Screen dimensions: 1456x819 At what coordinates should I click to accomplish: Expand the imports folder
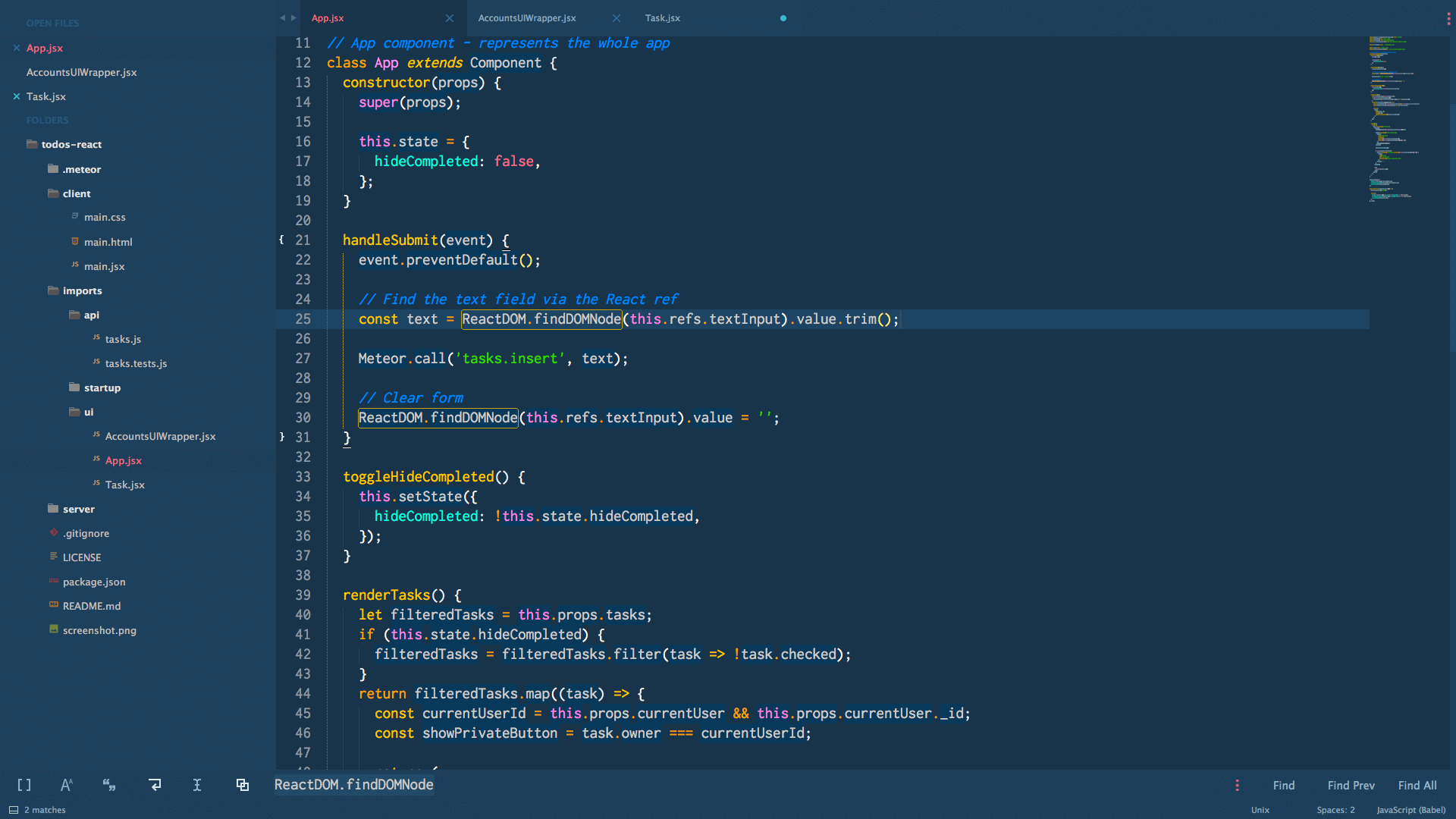[82, 290]
